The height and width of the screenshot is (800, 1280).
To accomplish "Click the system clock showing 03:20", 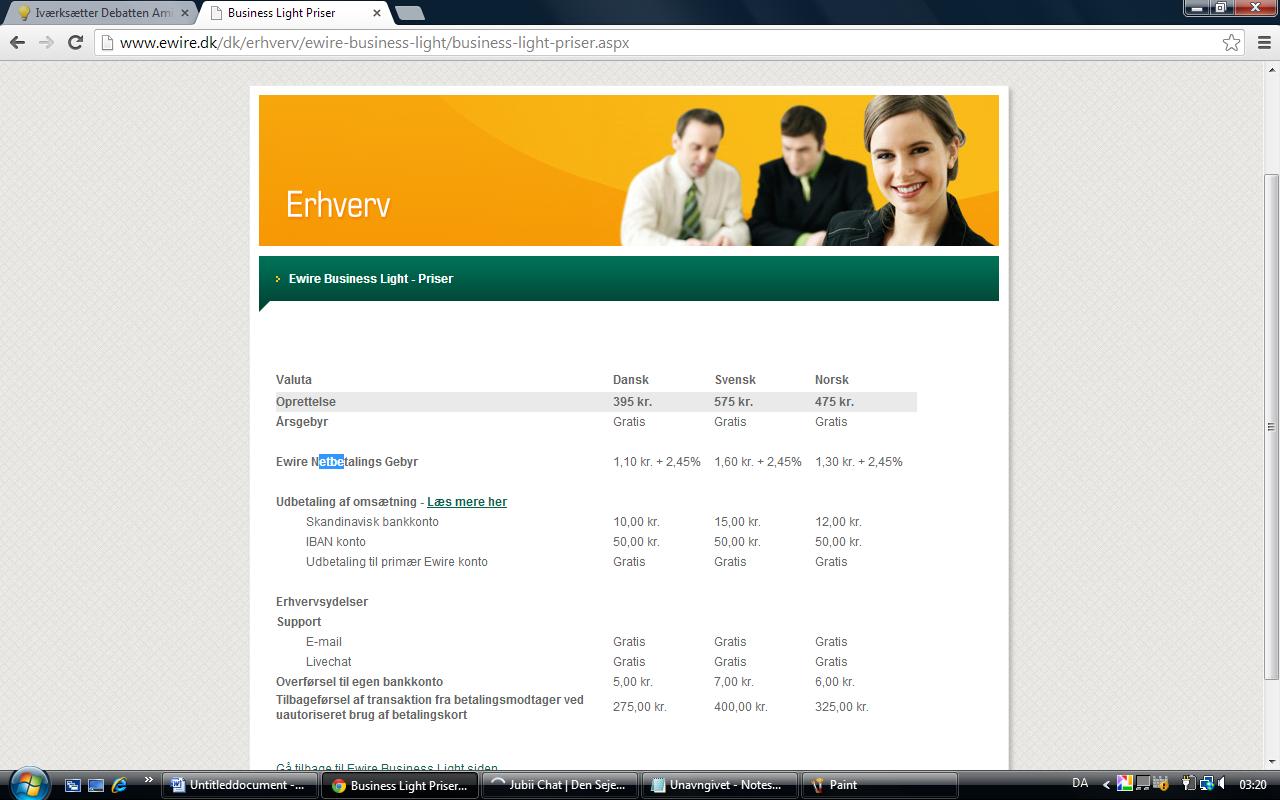I will 1253,785.
